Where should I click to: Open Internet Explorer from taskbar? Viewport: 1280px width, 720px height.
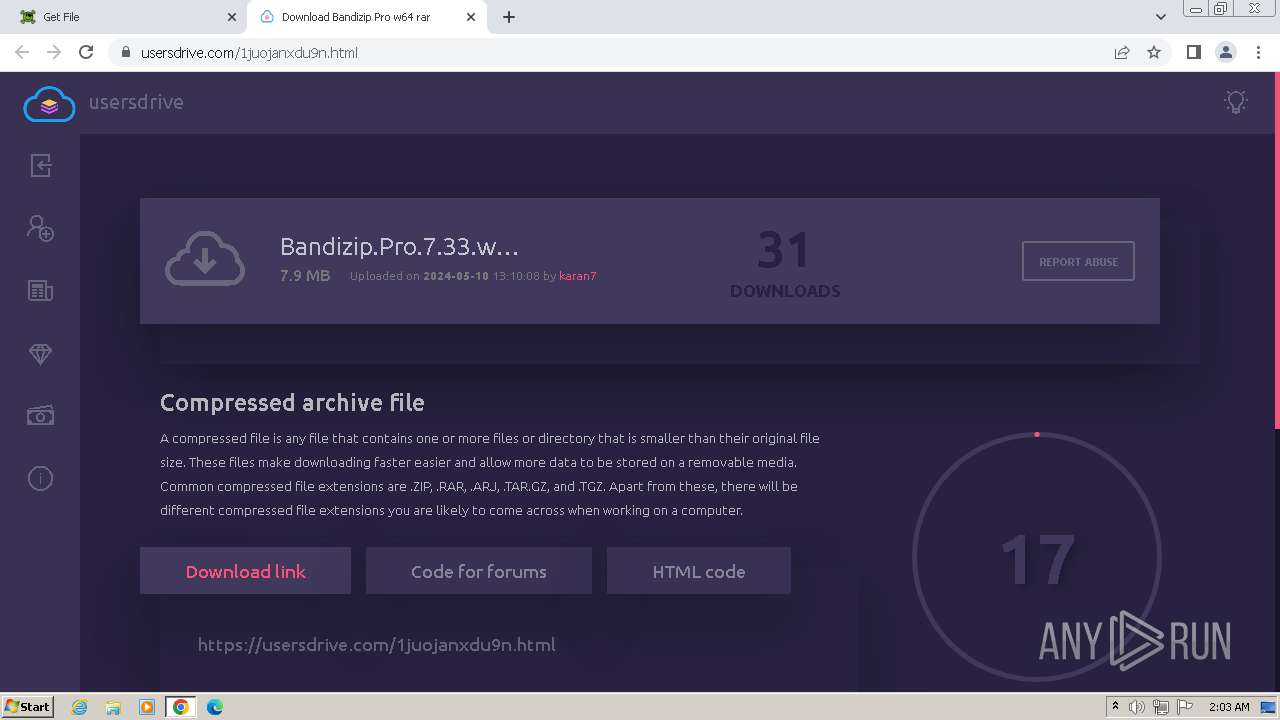click(79, 707)
